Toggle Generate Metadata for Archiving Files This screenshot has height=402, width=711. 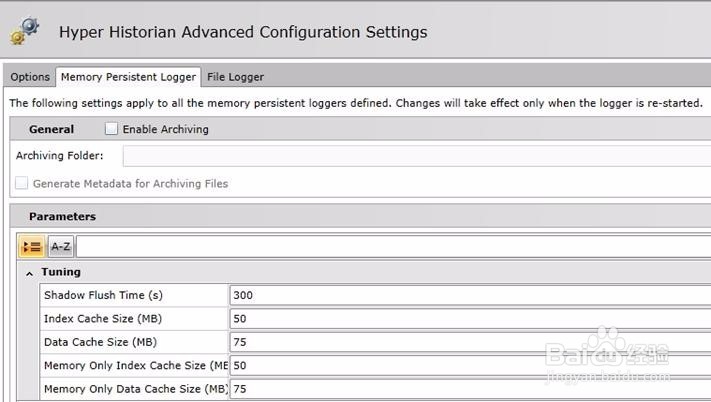coord(21,183)
